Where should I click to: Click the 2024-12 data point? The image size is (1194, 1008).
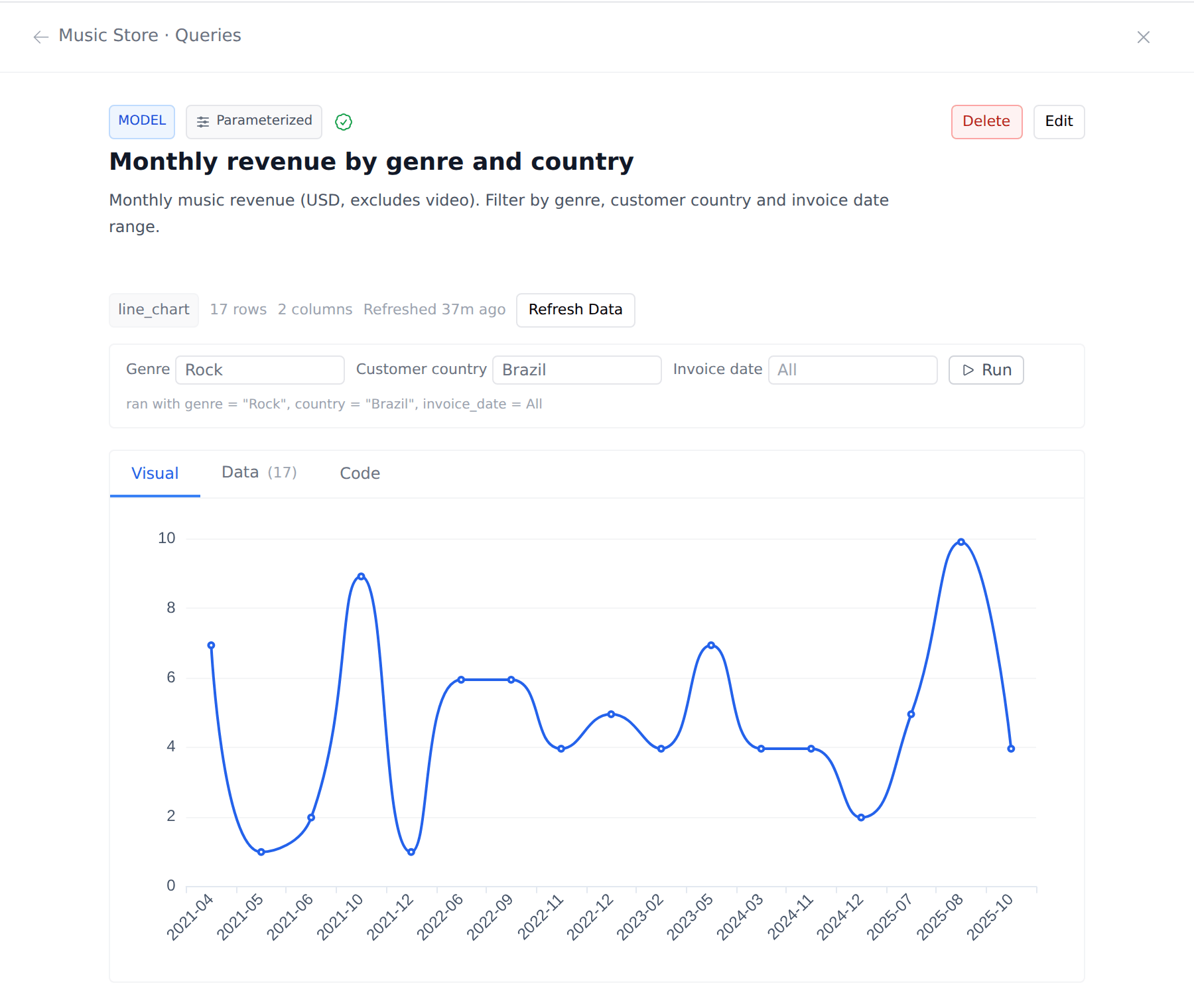[x=861, y=818]
